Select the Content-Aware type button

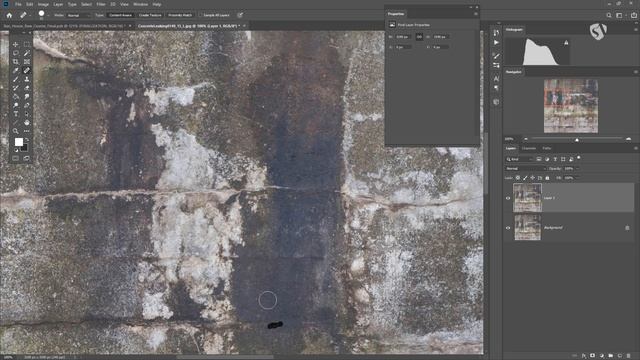point(120,15)
